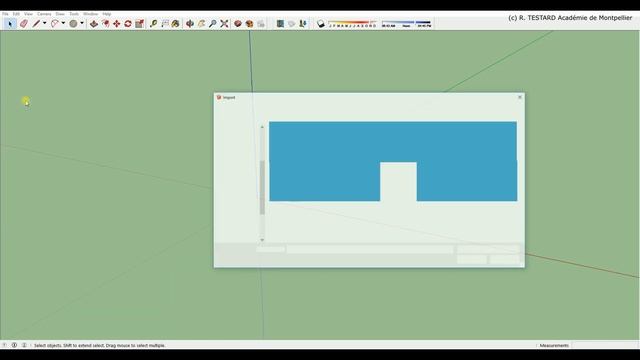640x360 pixels.
Task: Open the 3D Warehouse icon
Action: pos(238,24)
